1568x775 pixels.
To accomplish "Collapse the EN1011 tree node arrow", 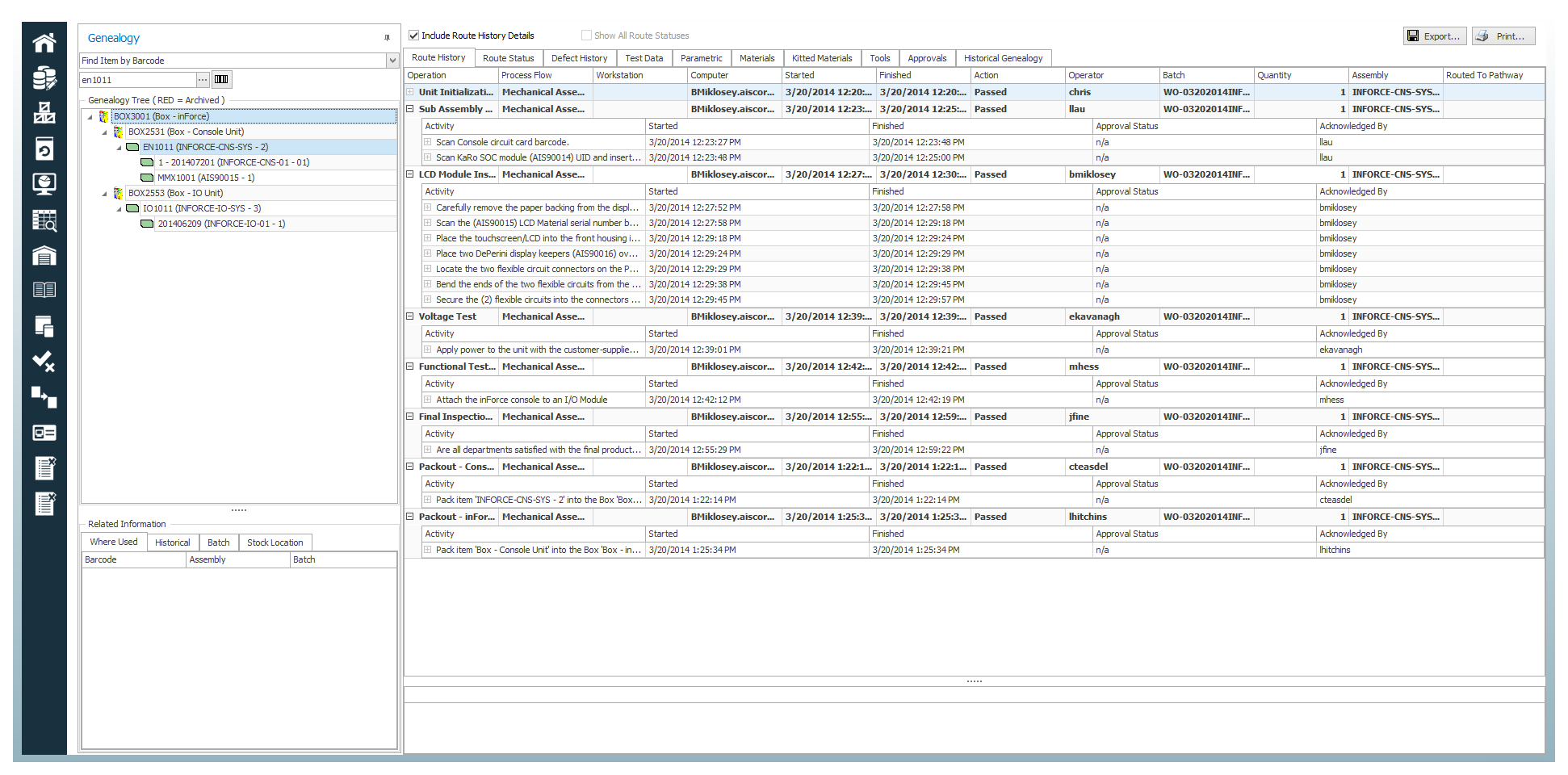I will tap(119, 148).
